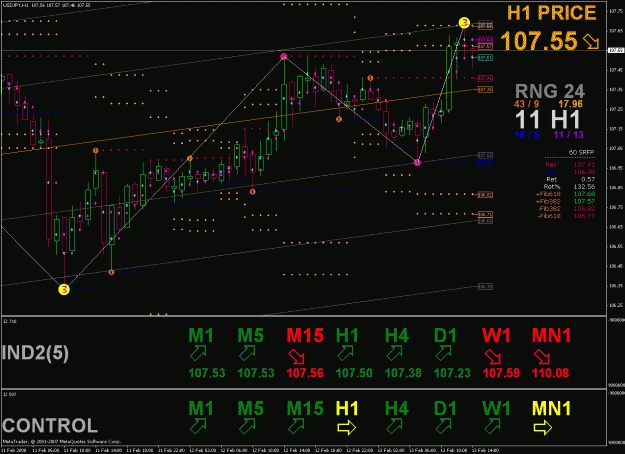Click the green up arrow under IND2(5) D1
625x454 pixels.
pyautogui.click(x=443, y=354)
